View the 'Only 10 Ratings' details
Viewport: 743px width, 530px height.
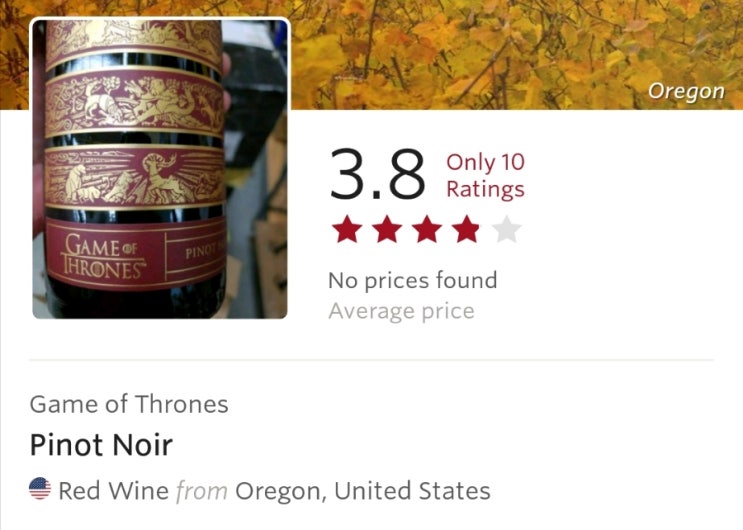(485, 176)
